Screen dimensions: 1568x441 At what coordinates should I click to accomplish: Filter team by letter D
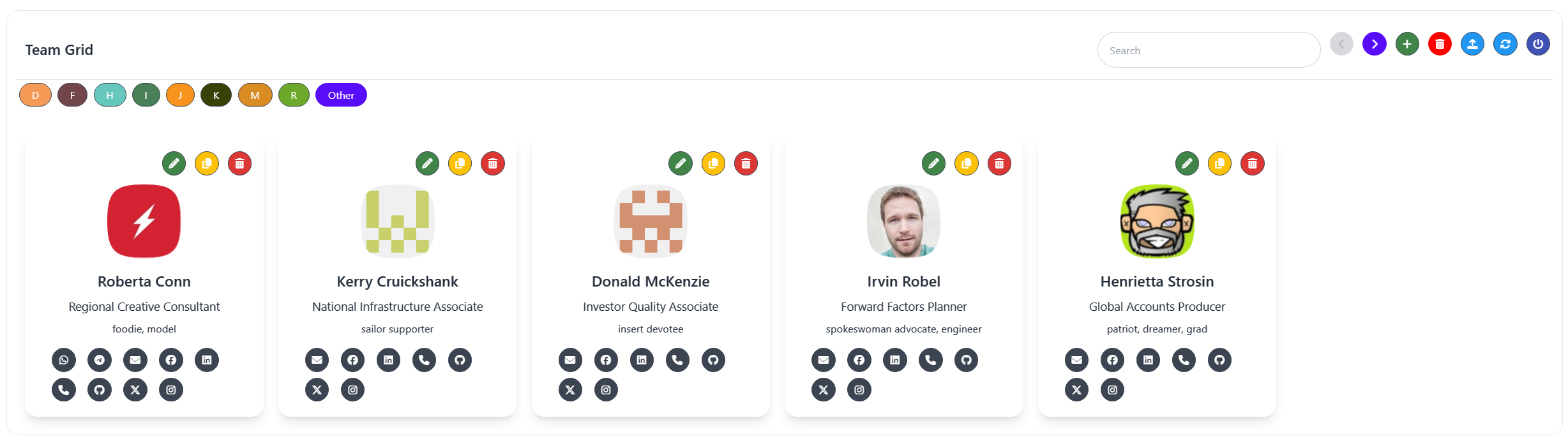[35, 95]
